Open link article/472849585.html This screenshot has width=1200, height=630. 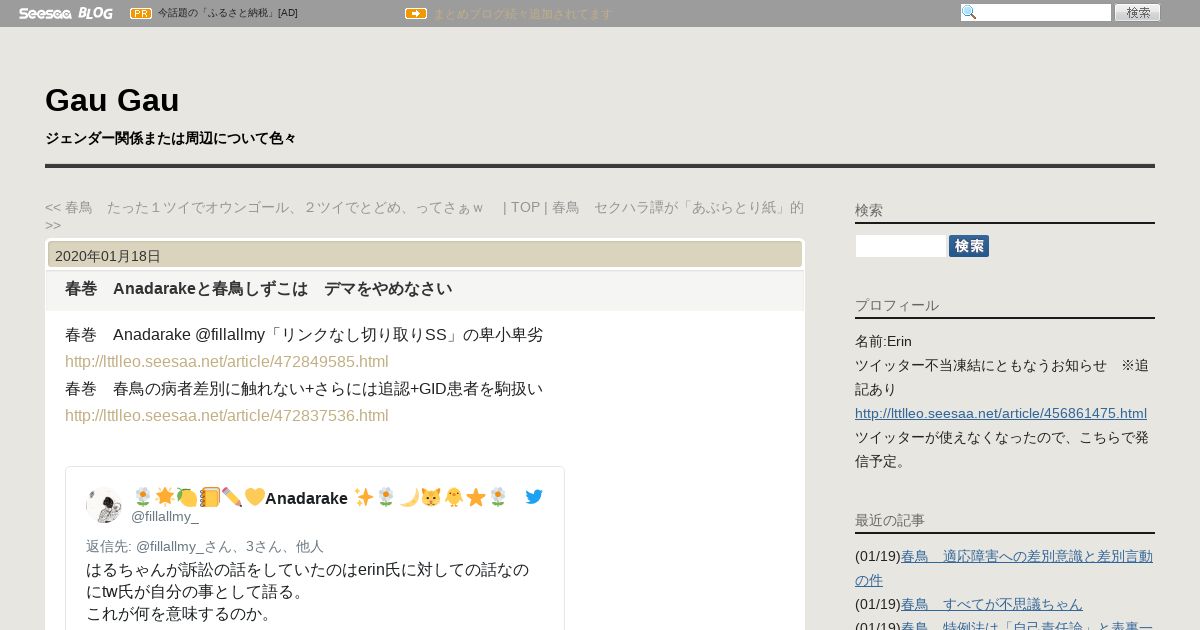(x=227, y=362)
